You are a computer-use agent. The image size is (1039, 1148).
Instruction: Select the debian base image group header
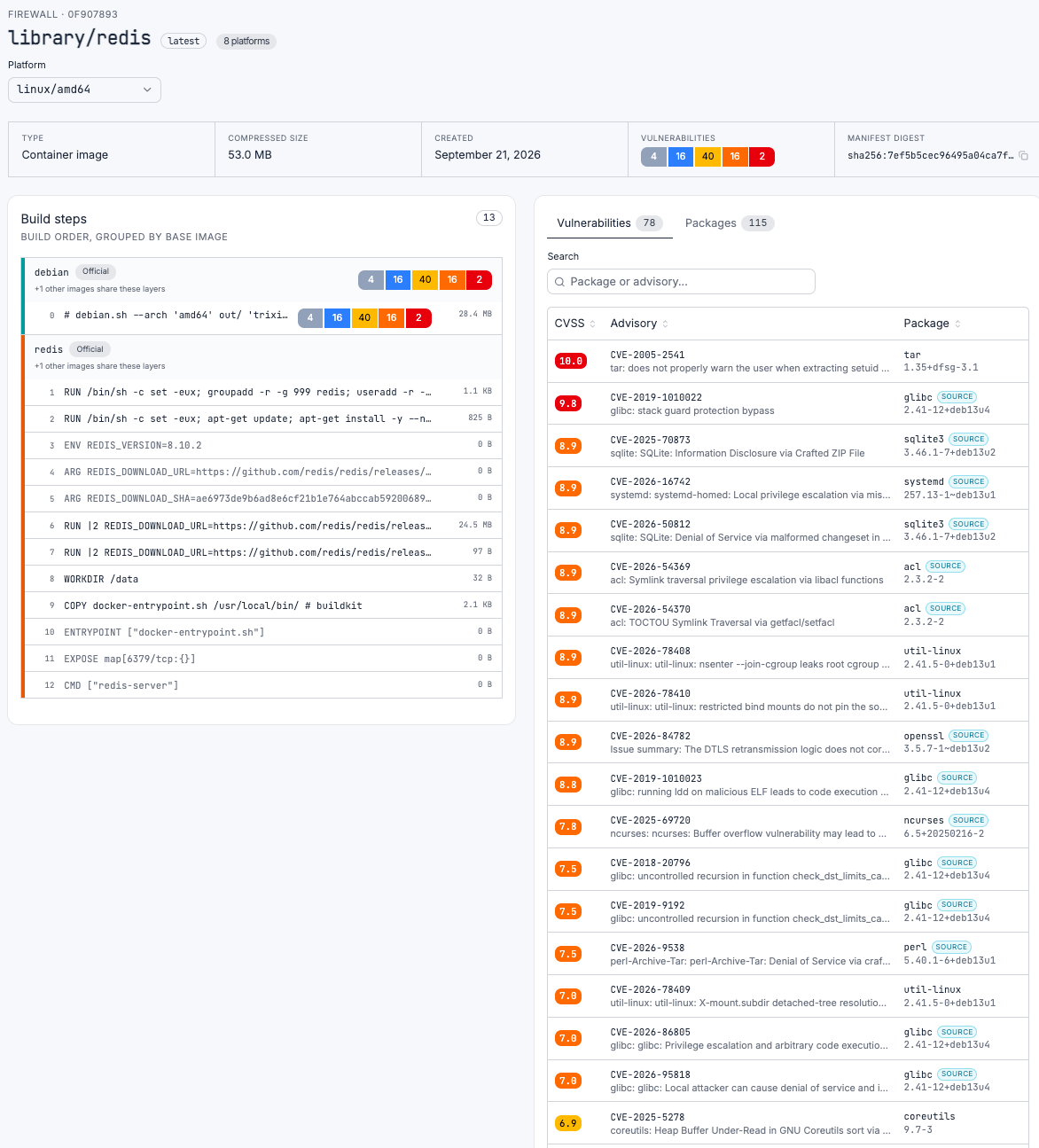click(262, 279)
